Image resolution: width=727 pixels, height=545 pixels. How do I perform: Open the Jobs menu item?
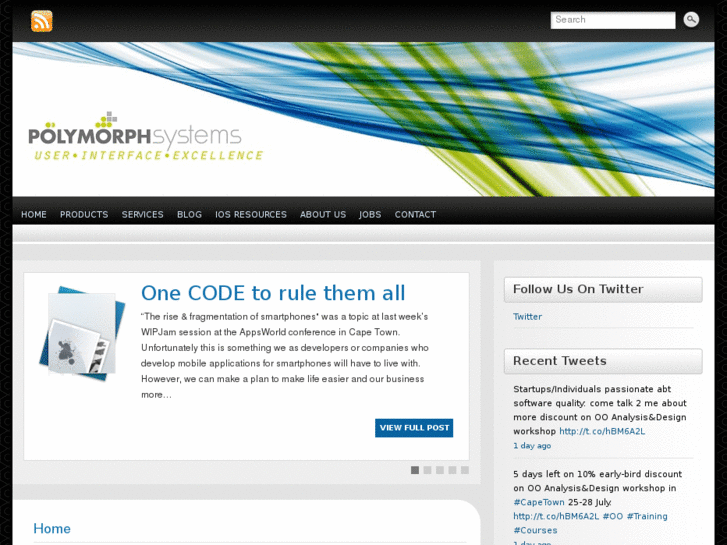coord(370,215)
